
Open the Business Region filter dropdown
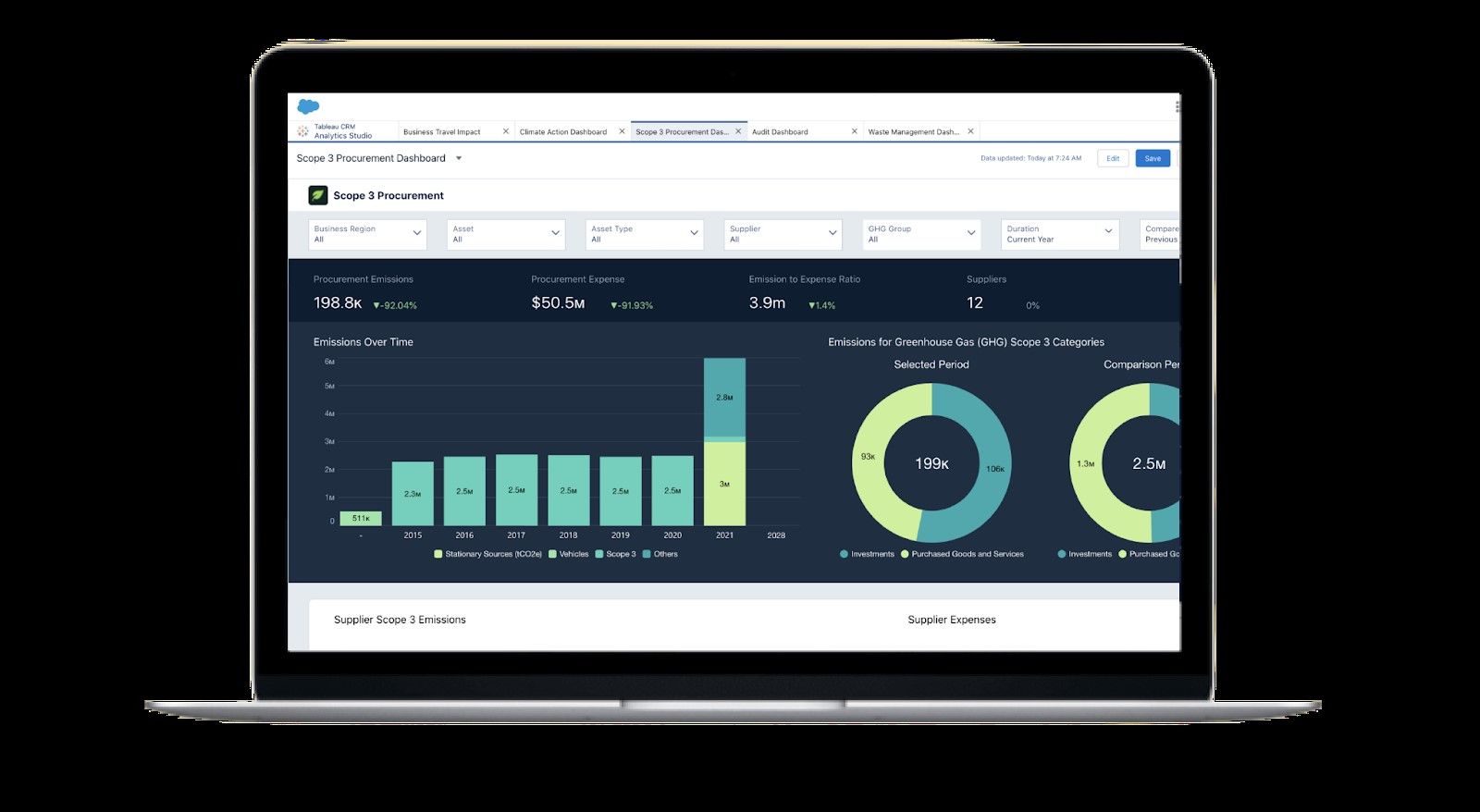tap(367, 234)
